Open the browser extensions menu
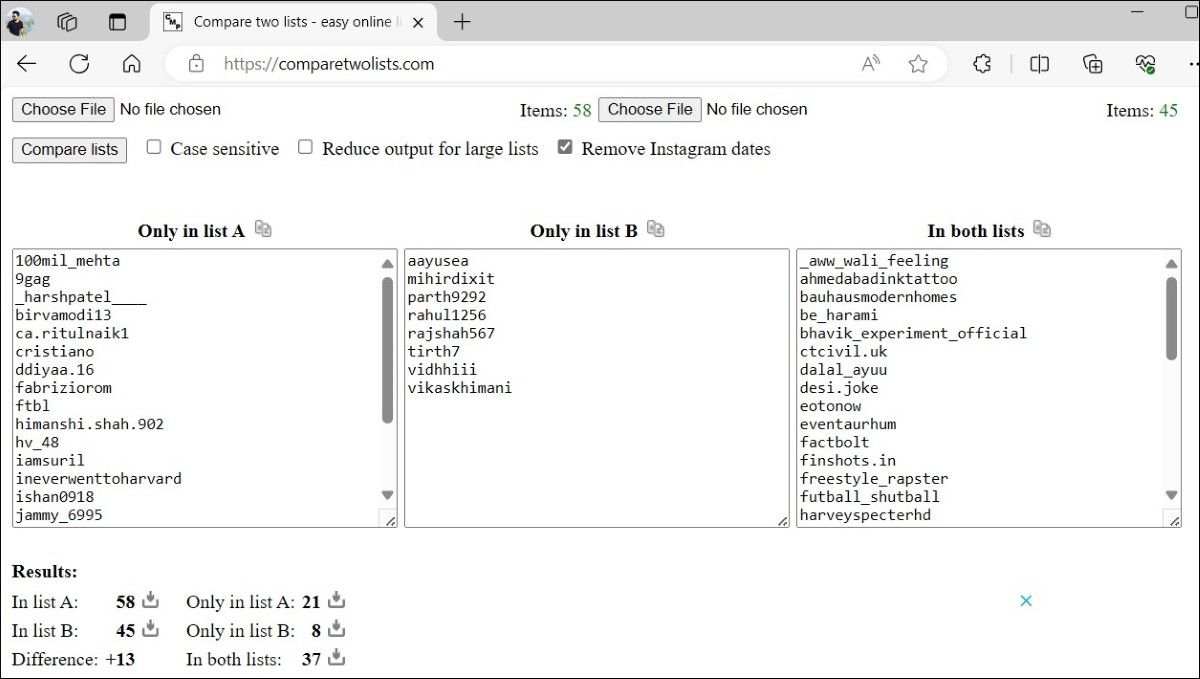 coord(982,64)
